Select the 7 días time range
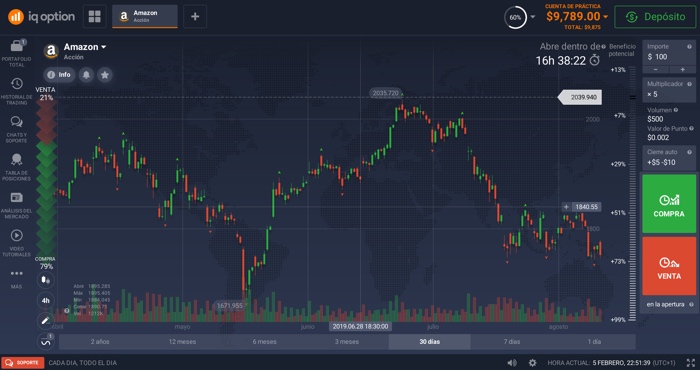Screen dimensions: 700x370 (512, 342)
